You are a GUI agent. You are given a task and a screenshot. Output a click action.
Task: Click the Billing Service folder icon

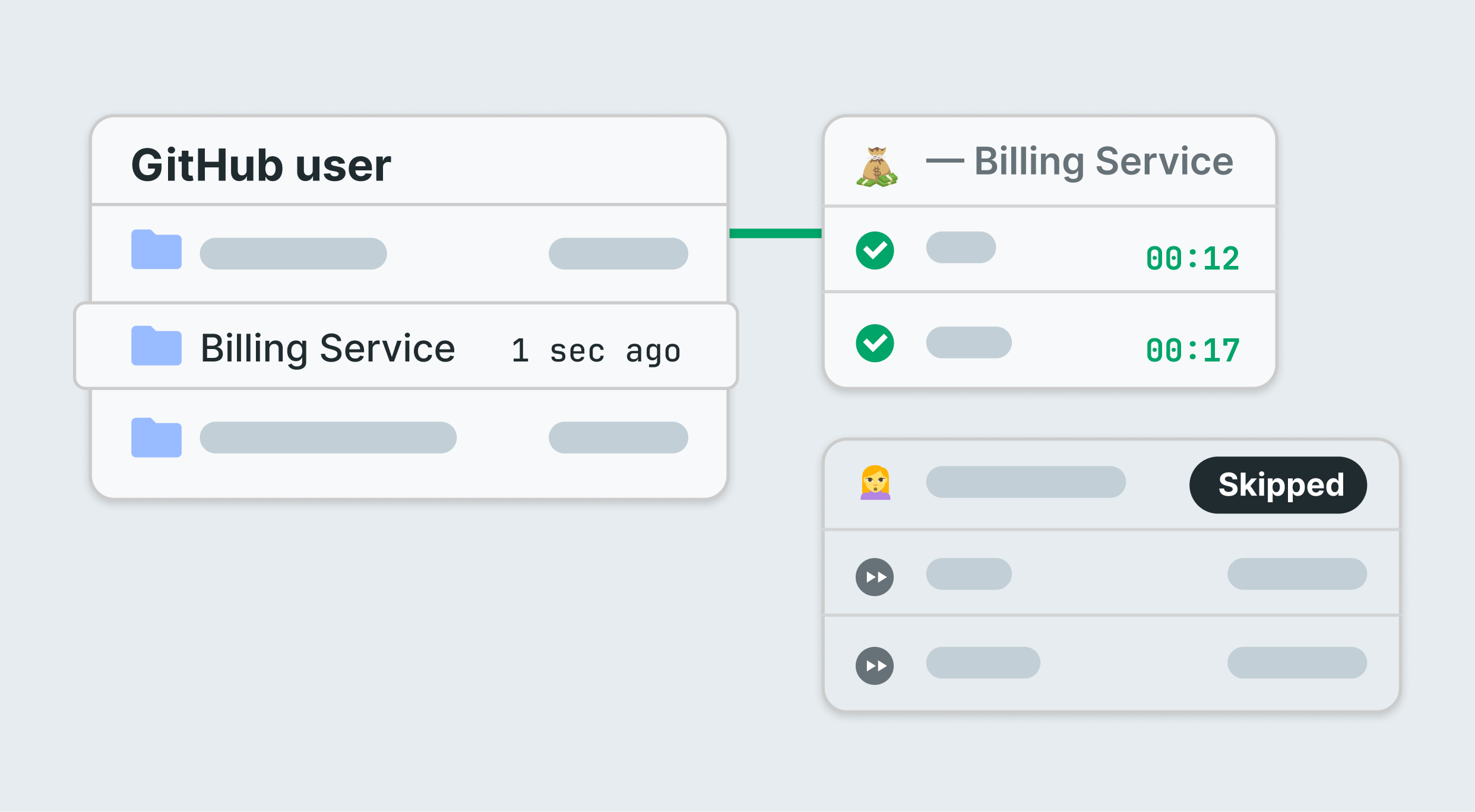156,345
